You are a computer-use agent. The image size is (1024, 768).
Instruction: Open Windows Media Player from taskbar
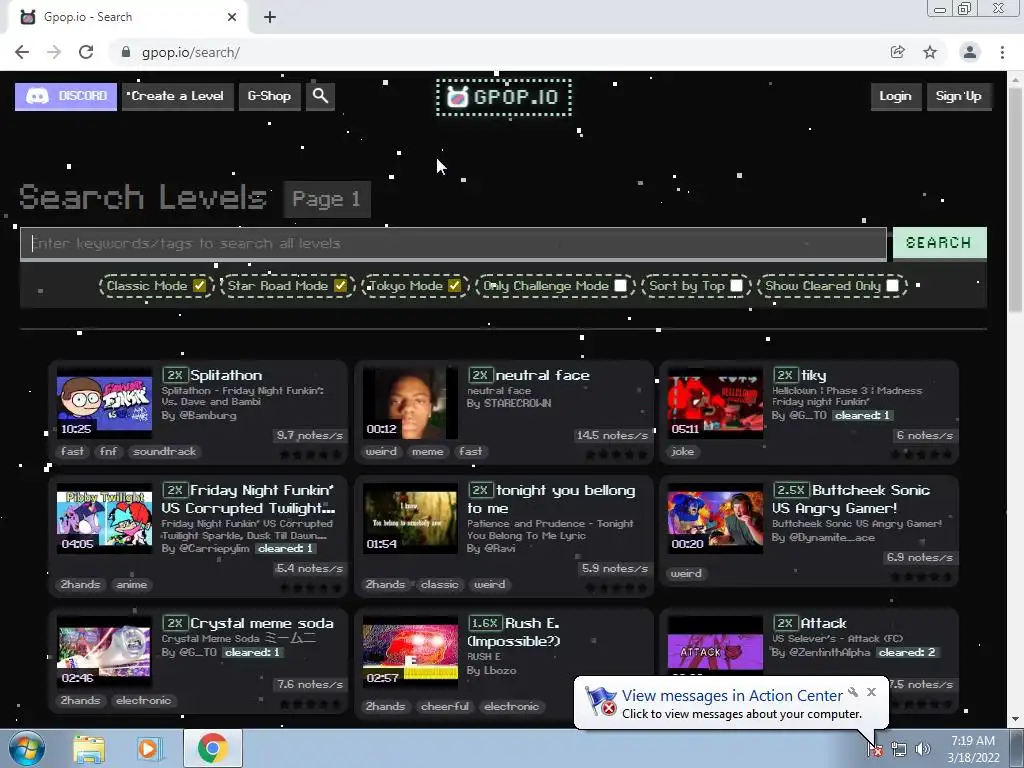149,748
